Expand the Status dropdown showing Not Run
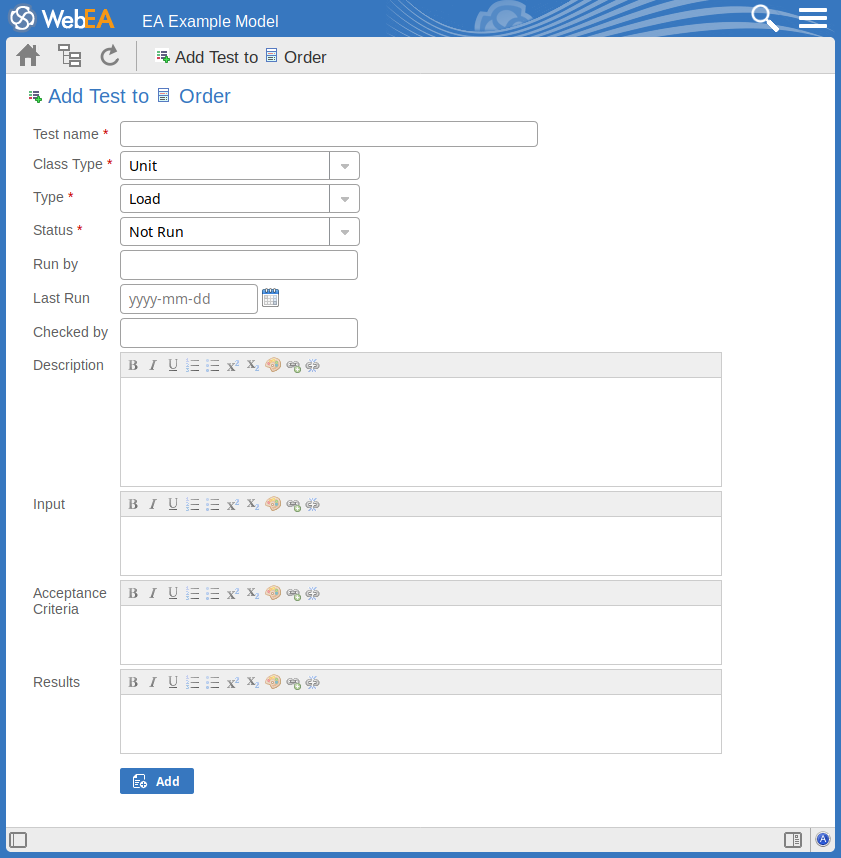The image size is (841, 858). 344,232
